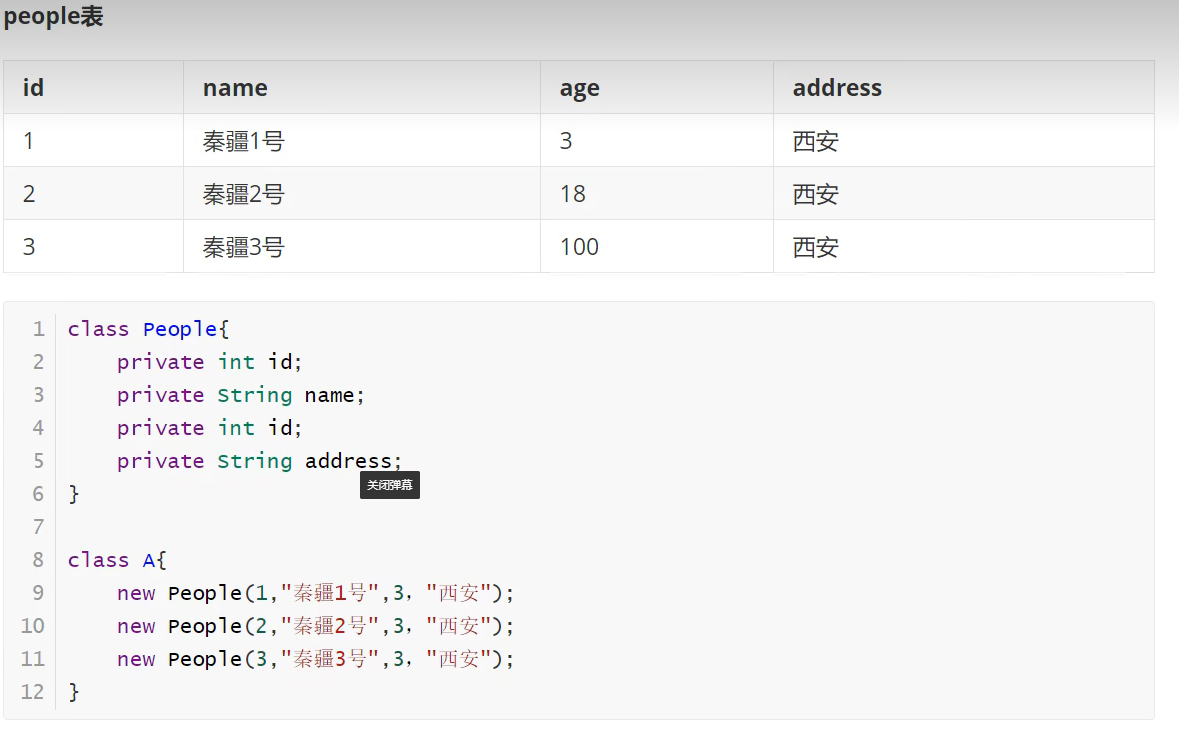This screenshot has width=1179, height=735.
Task: Click the 秦疆2号 name cell
Action: (243, 194)
